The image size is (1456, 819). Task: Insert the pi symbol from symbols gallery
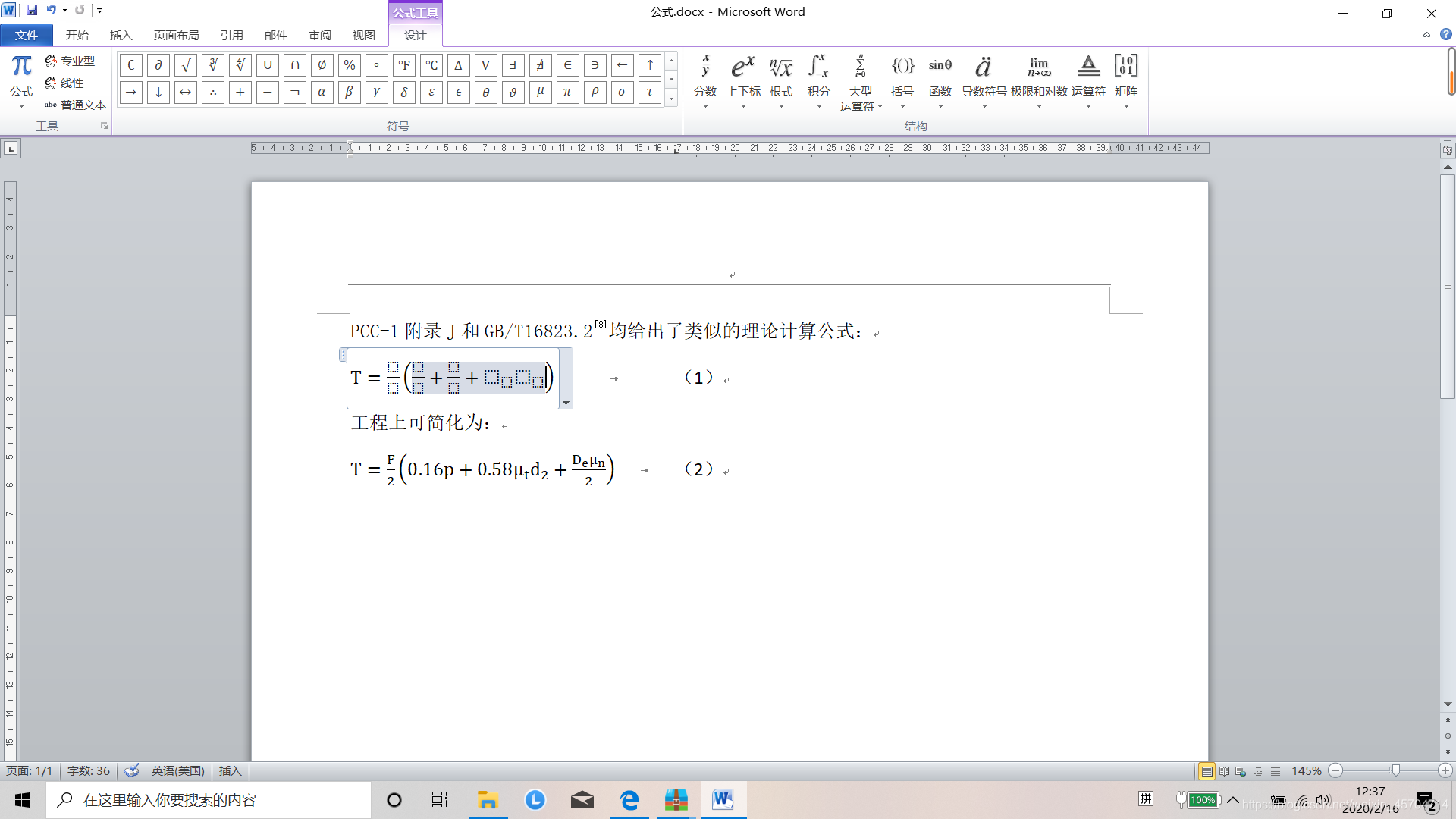(567, 93)
